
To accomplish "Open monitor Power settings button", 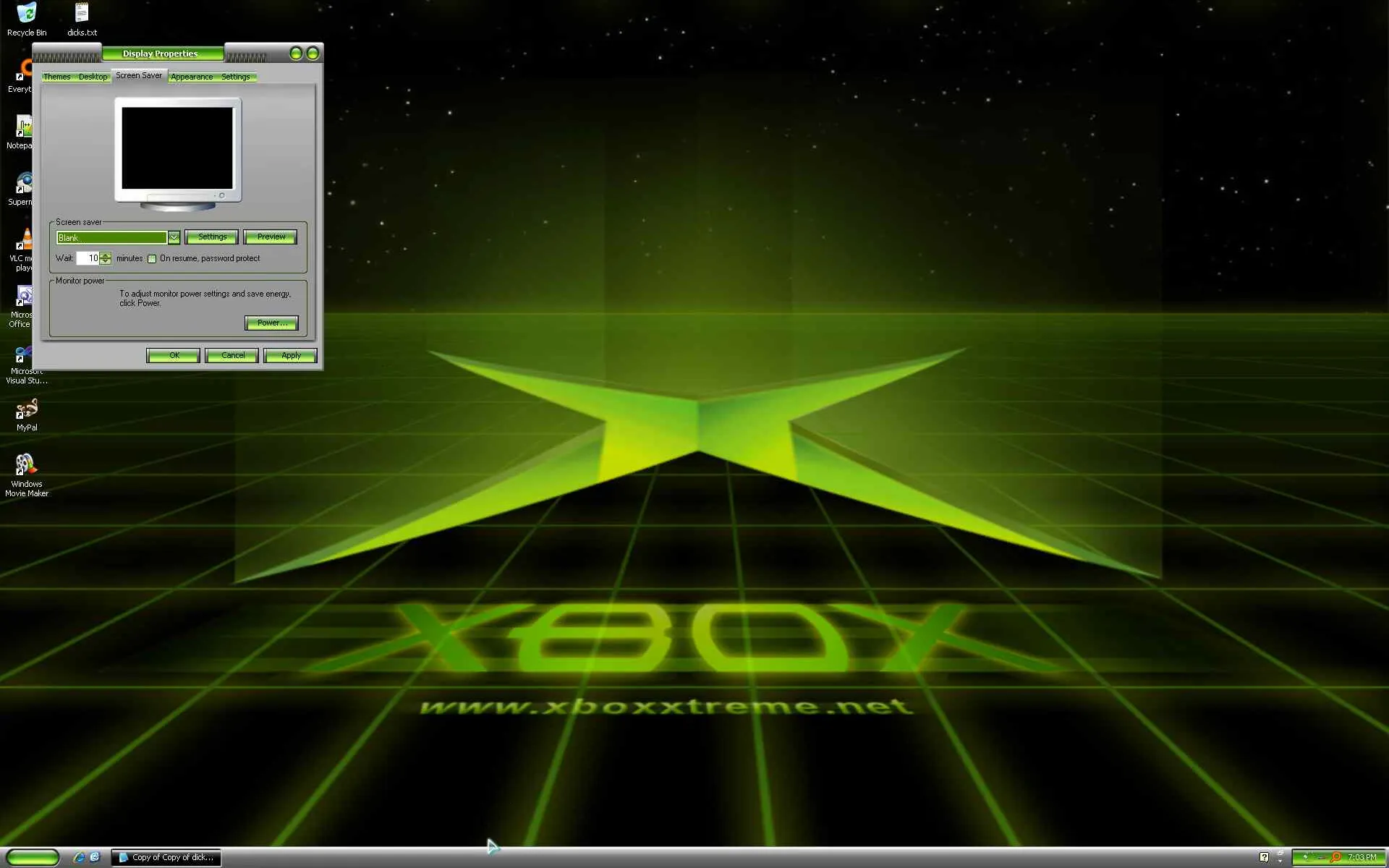I will [x=271, y=323].
